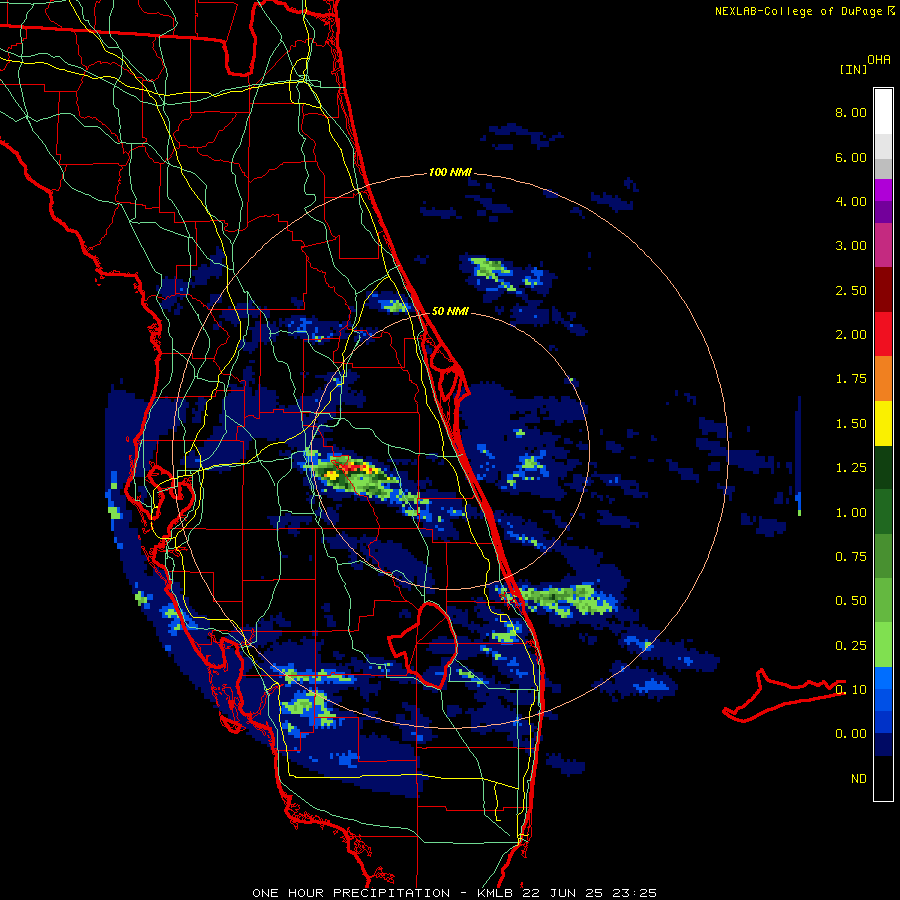Click the 0.10 legend value
This screenshot has height=900, width=900.
851,690
